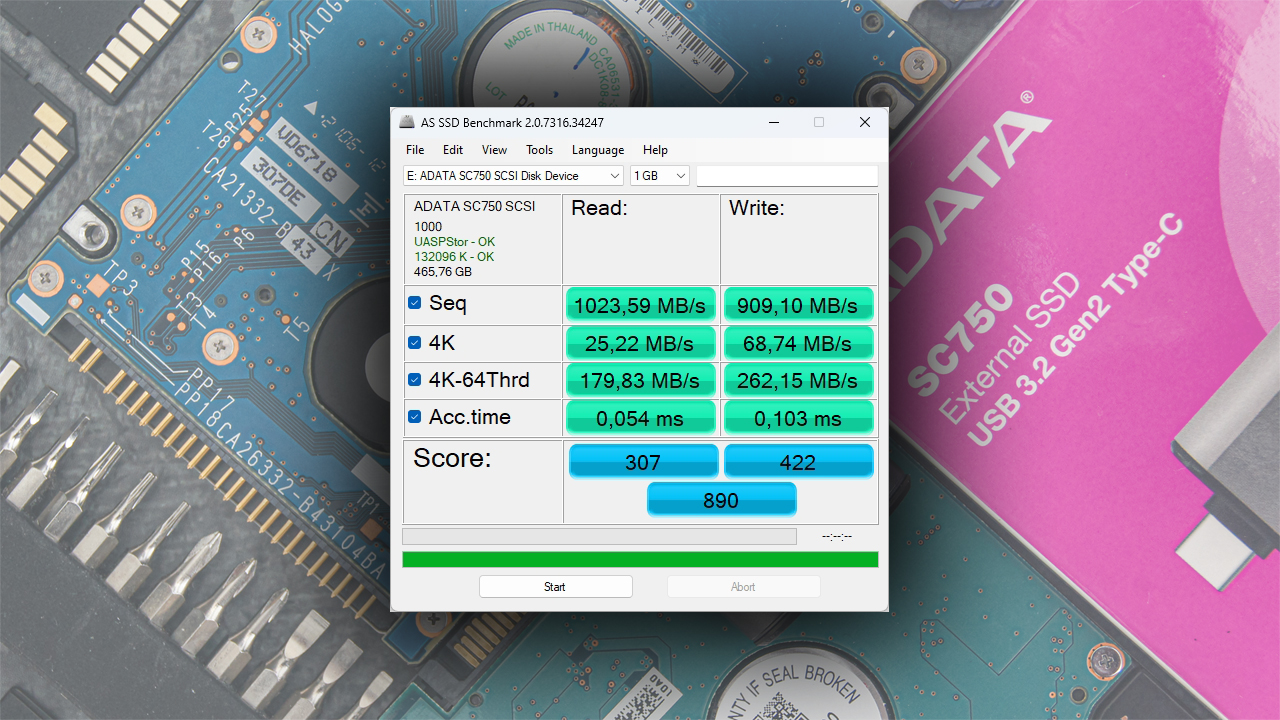Open the Tools menu
This screenshot has width=1280, height=720.
(x=539, y=150)
